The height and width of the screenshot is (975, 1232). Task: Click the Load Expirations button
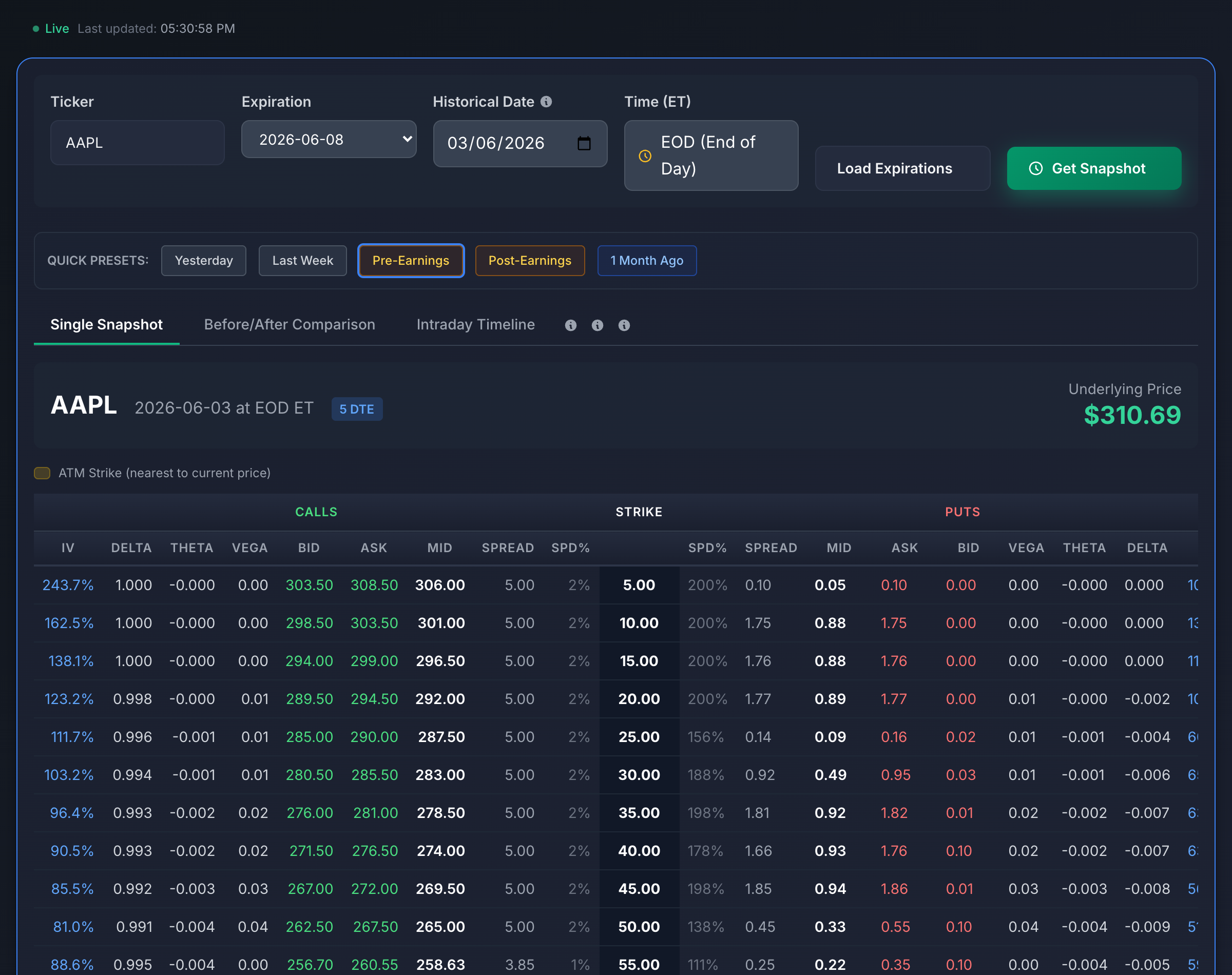pos(902,168)
